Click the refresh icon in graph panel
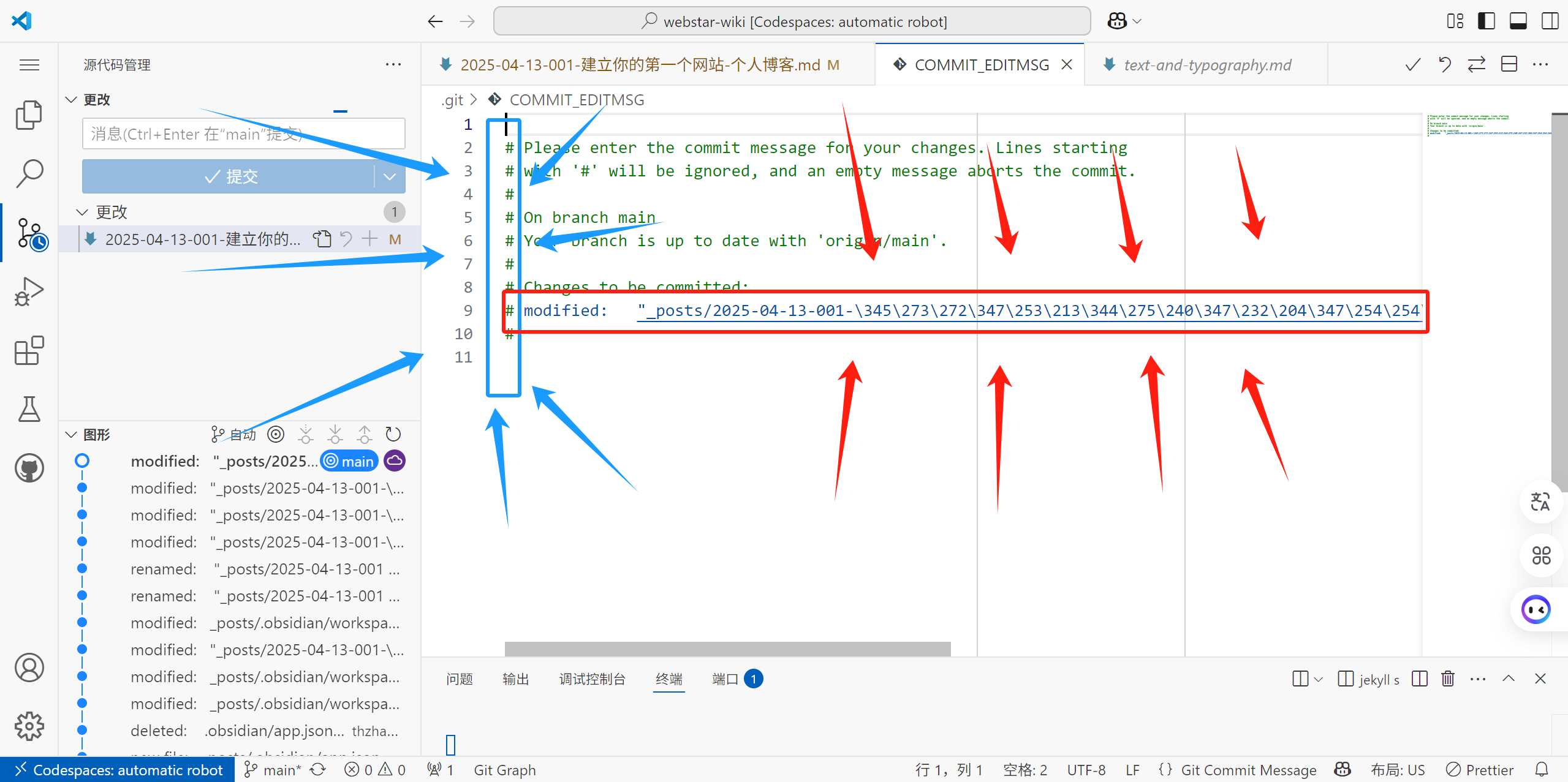 coord(393,435)
